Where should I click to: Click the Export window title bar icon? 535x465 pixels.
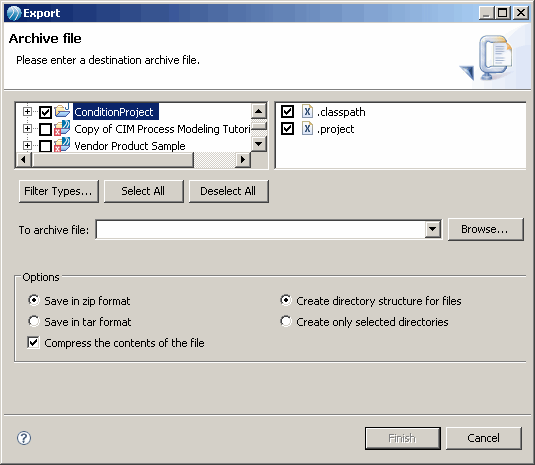point(14,13)
